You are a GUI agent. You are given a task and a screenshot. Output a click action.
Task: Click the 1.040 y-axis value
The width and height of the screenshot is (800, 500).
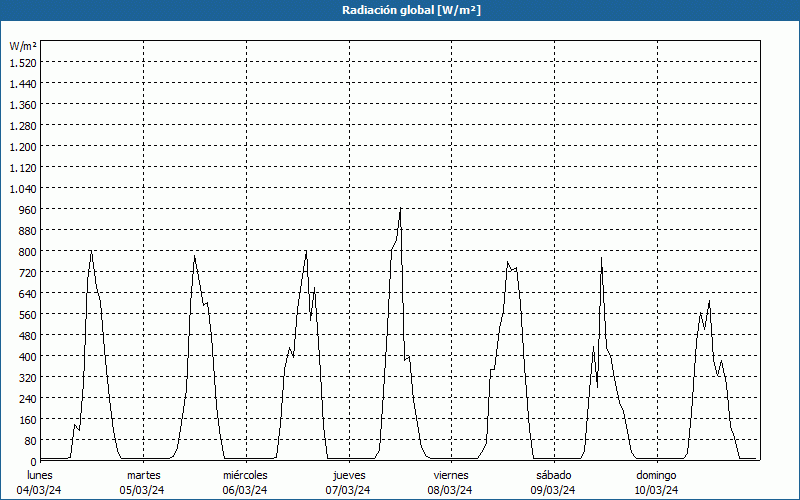click(x=23, y=189)
